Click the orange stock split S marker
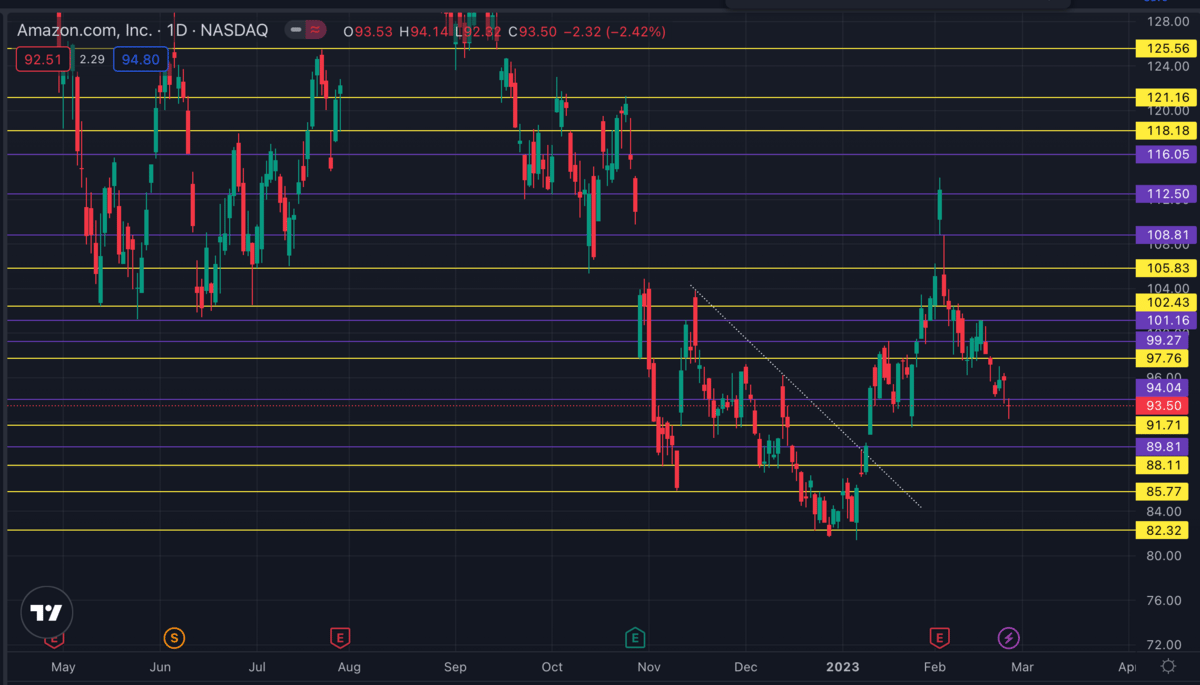The width and height of the screenshot is (1200, 685). click(174, 637)
